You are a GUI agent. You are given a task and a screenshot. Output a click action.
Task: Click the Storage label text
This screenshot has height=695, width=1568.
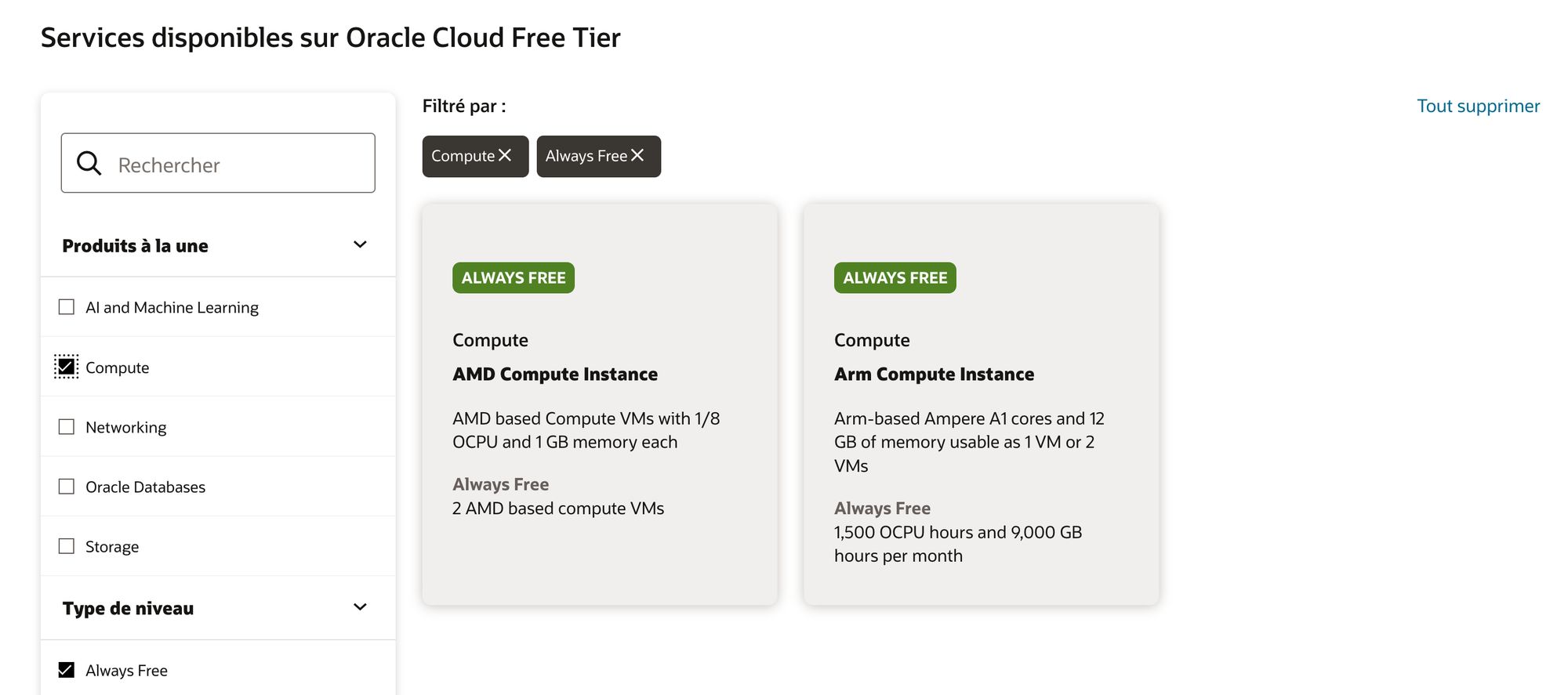(112, 547)
